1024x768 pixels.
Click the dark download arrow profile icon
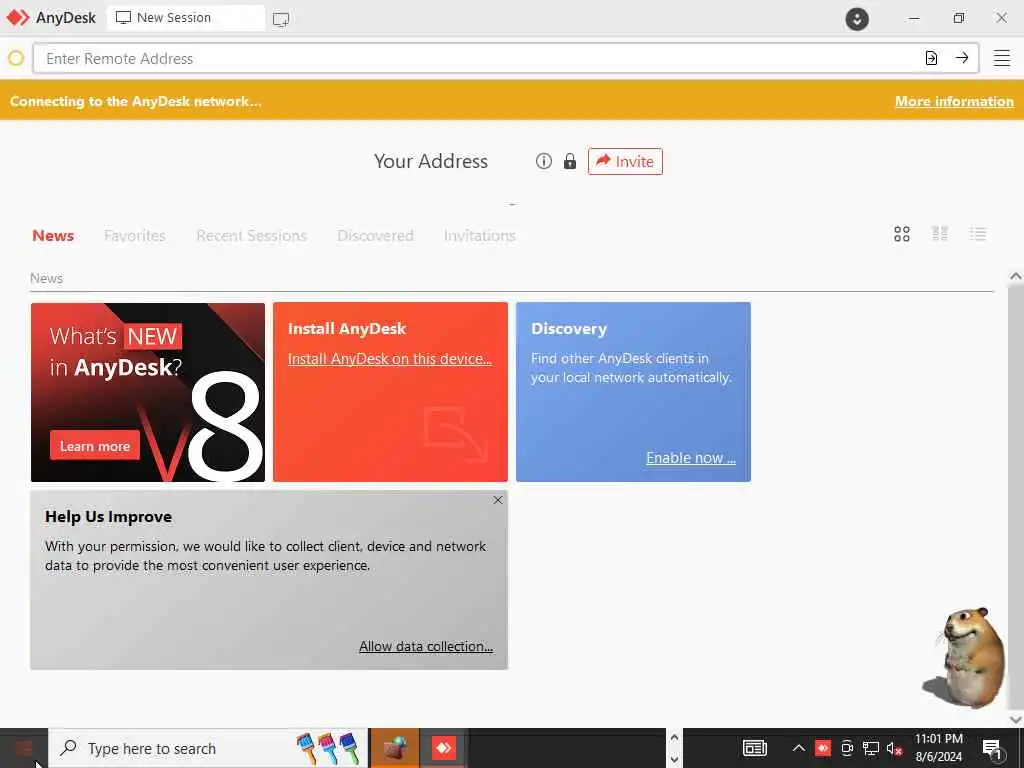tap(857, 18)
